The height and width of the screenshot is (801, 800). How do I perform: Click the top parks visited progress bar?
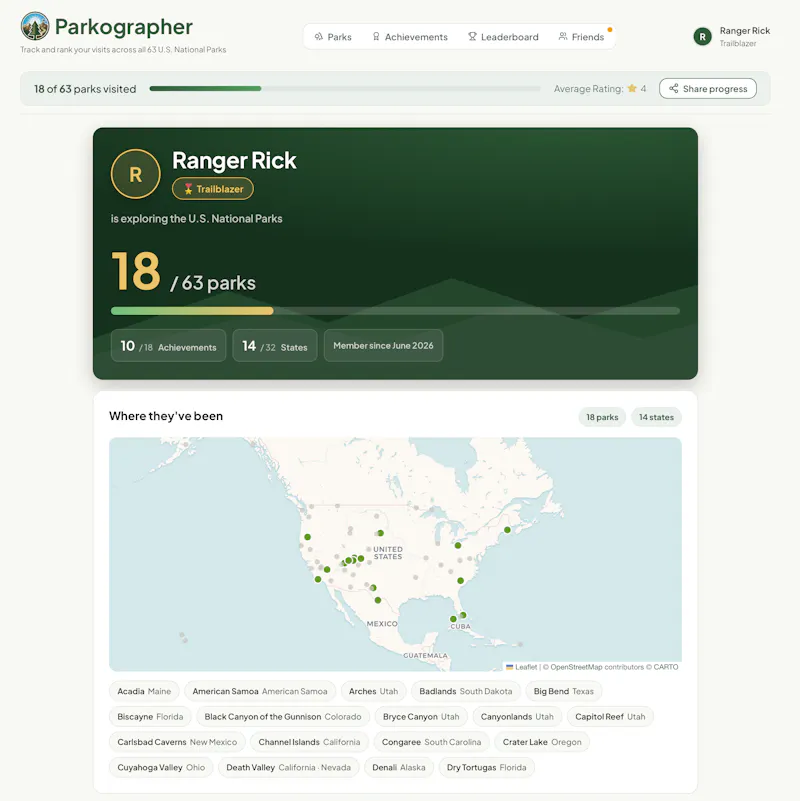pyautogui.click(x=345, y=88)
